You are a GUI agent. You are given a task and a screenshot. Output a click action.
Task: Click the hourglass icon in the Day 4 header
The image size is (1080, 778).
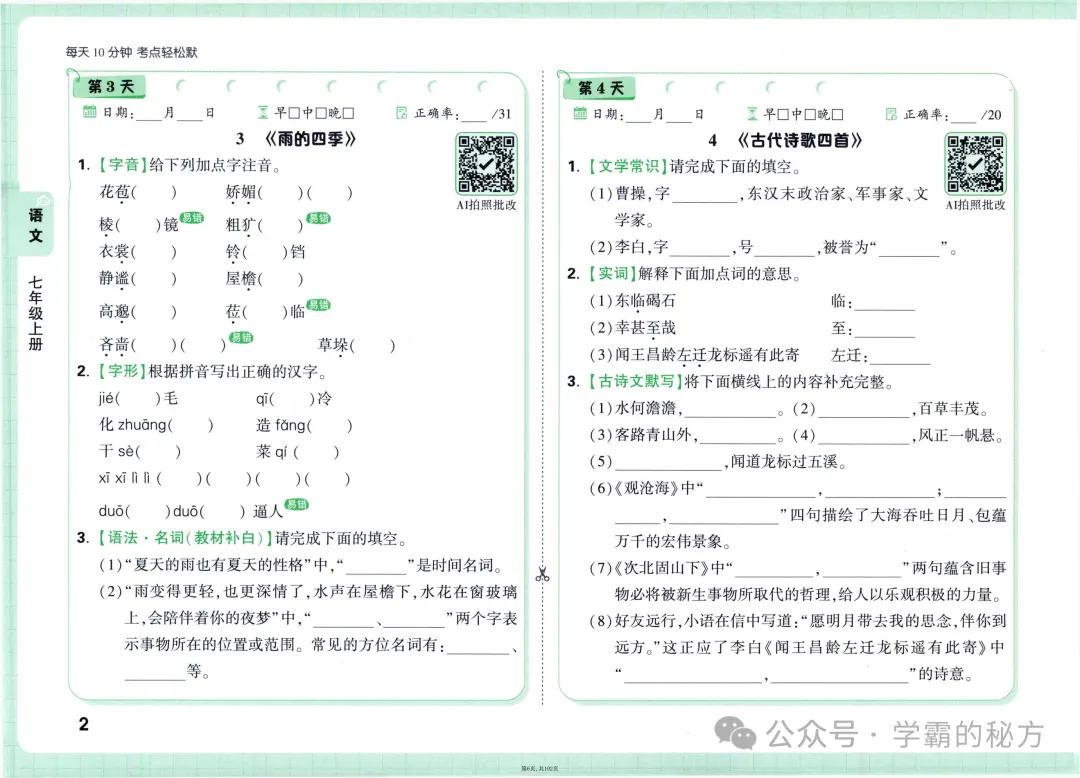752,114
